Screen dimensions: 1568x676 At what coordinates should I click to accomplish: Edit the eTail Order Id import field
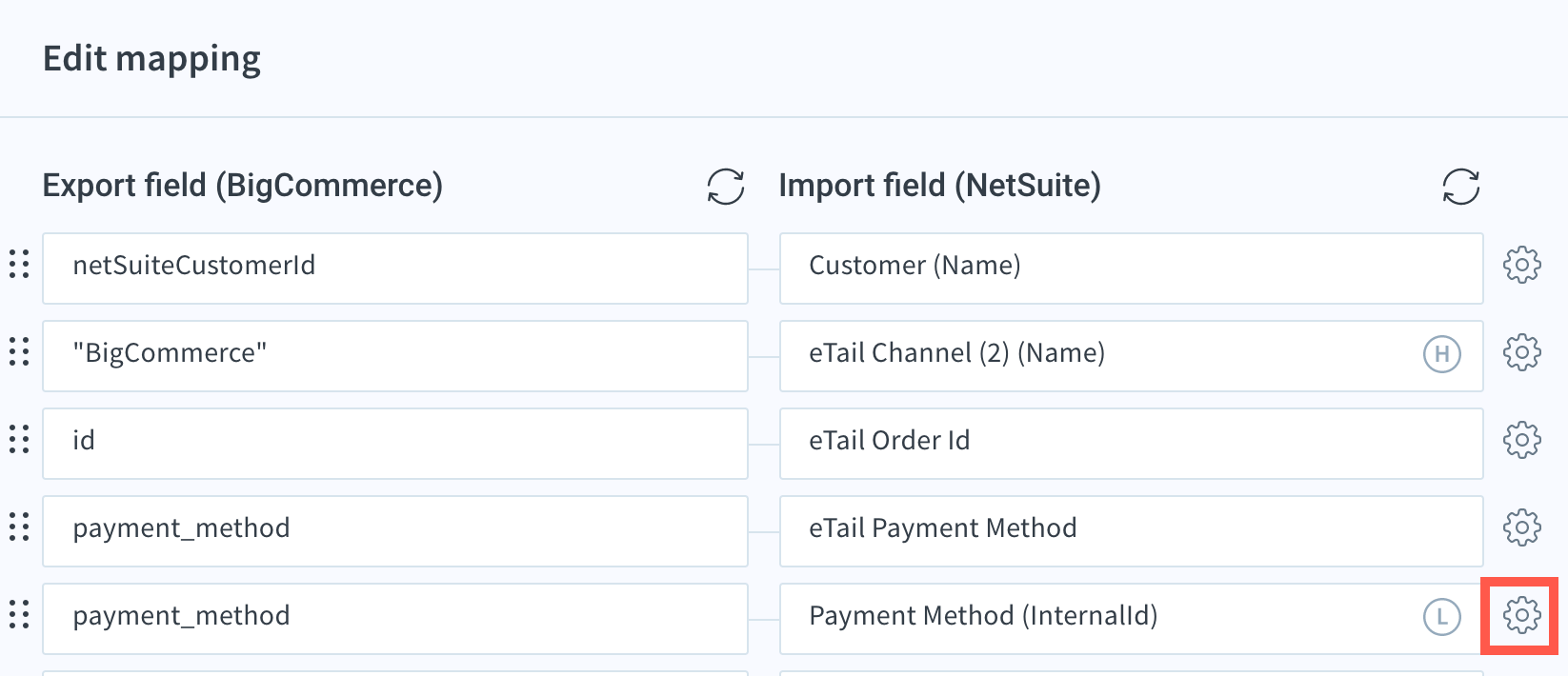click(x=1132, y=444)
